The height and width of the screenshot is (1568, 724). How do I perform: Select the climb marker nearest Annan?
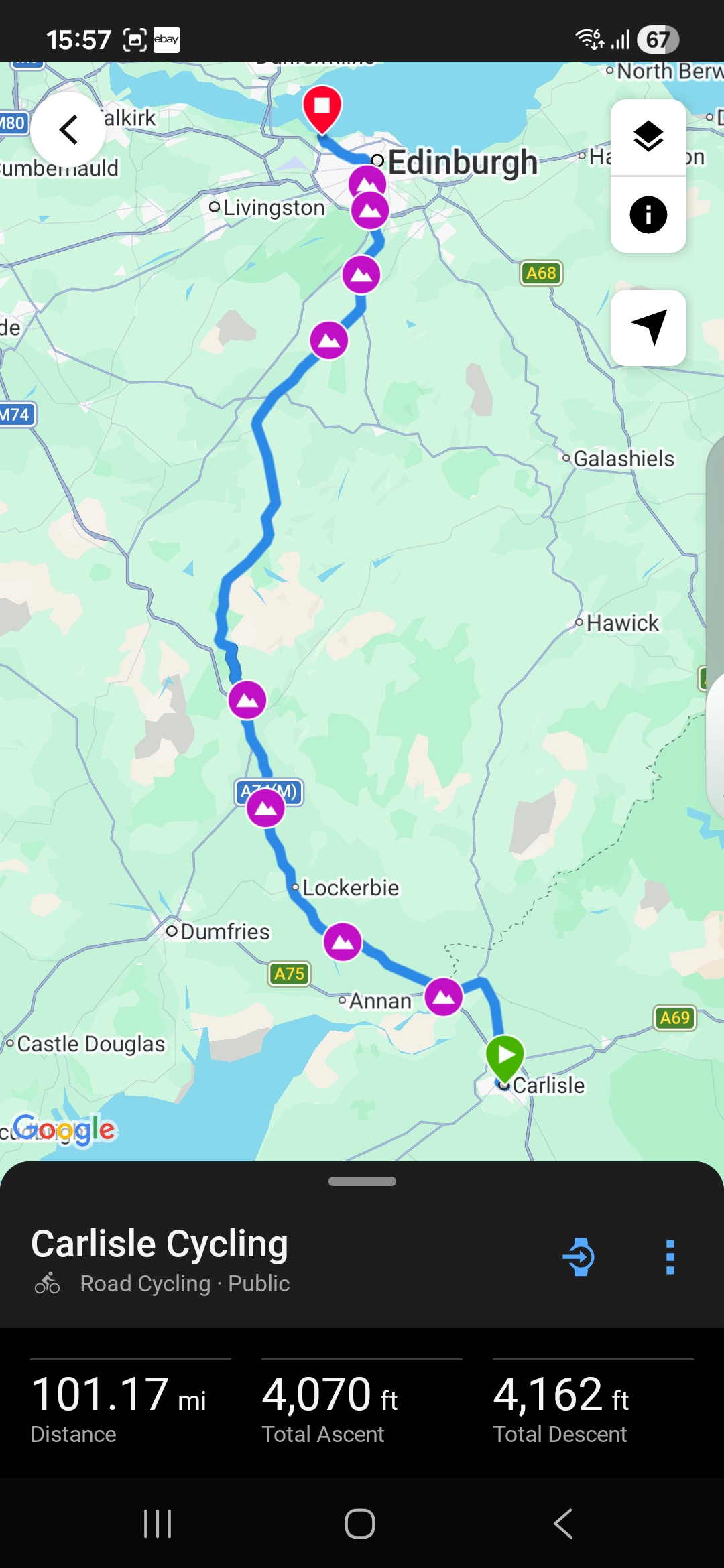[x=444, y=996]
